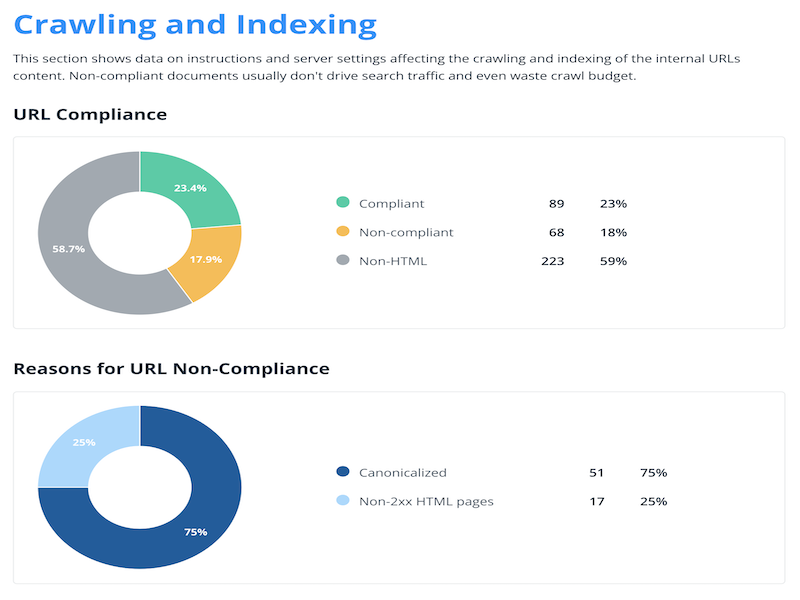Click the 223 Non-HTML URL count
The width and height of the screenshot is (800, 600).
pyautogui.click(x=552, y=261)
